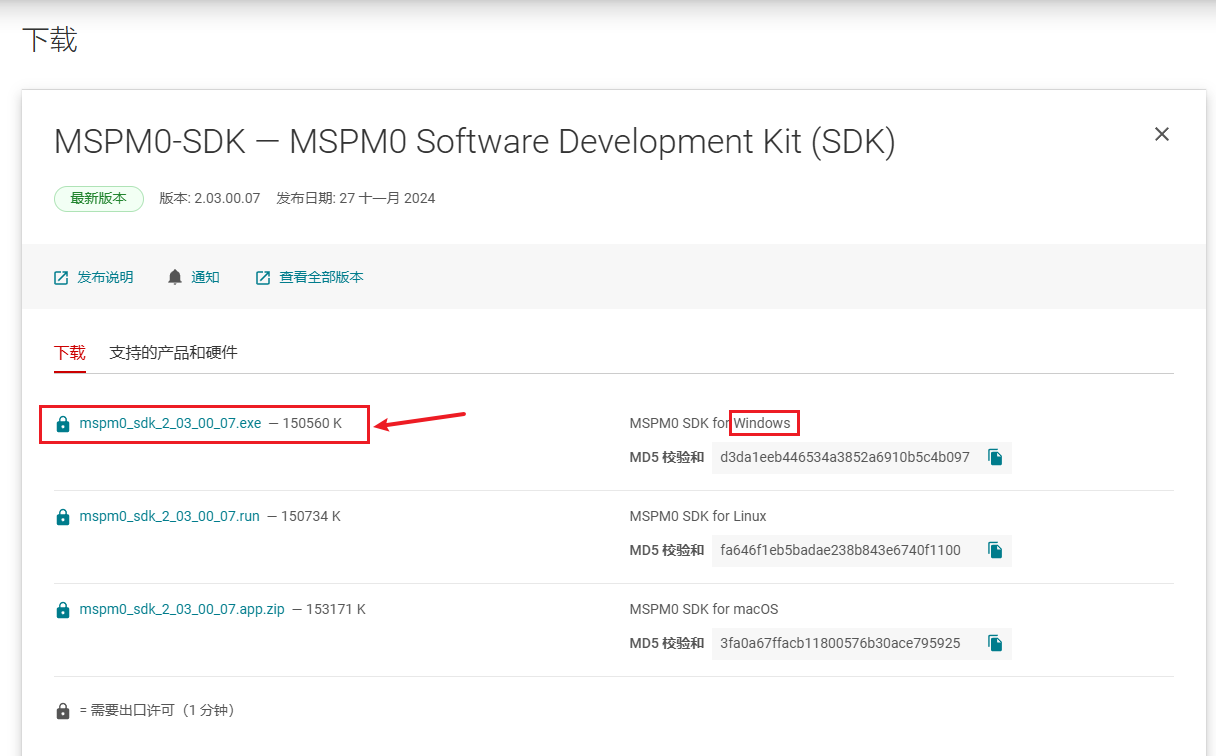Close the MSPM0-SDK download panel
This screenshot has height=756, width=1216.
pyautogui.click(x=1161, y=134)
